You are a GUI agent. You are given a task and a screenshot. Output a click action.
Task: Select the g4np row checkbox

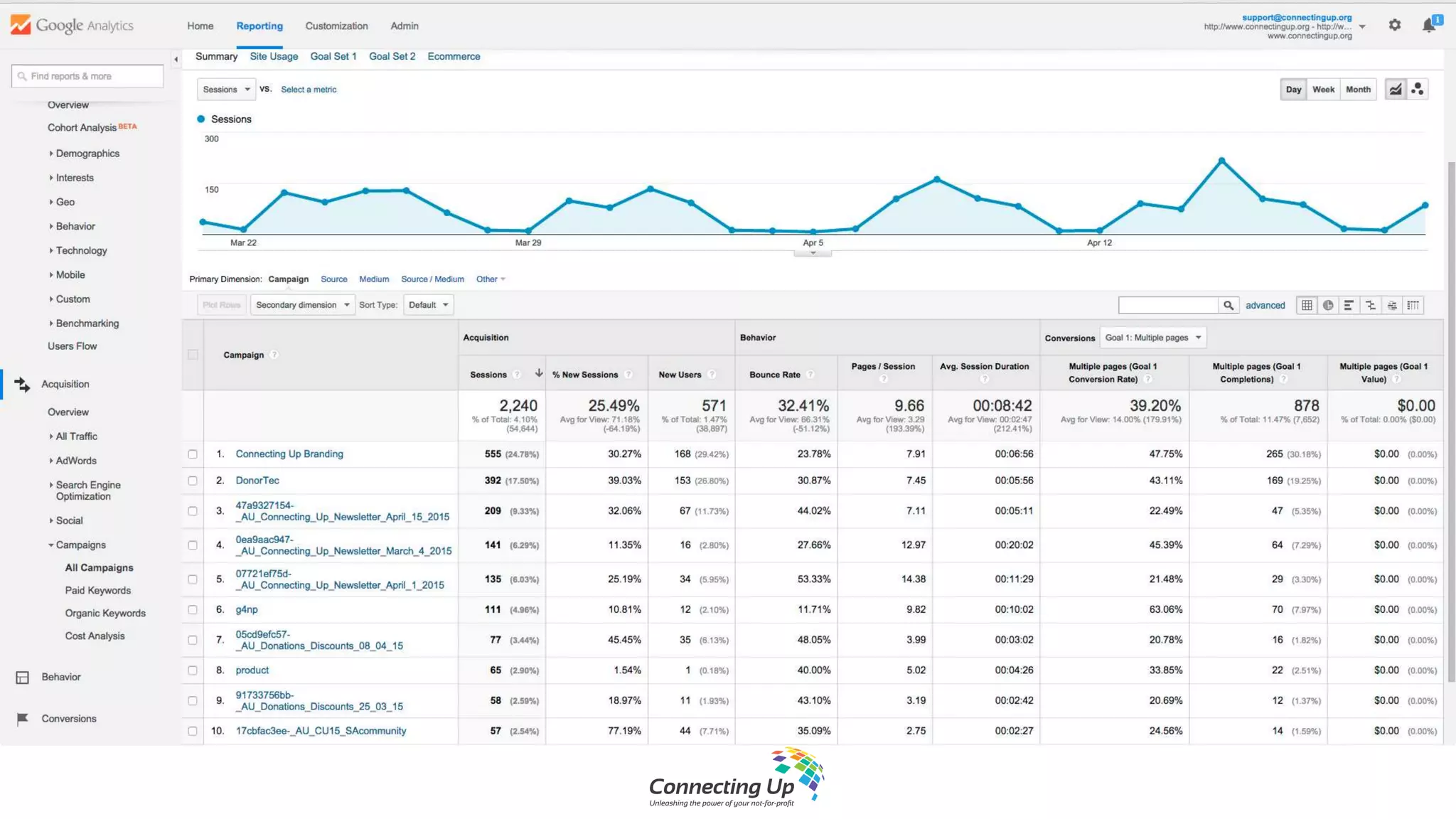[193, 610]
